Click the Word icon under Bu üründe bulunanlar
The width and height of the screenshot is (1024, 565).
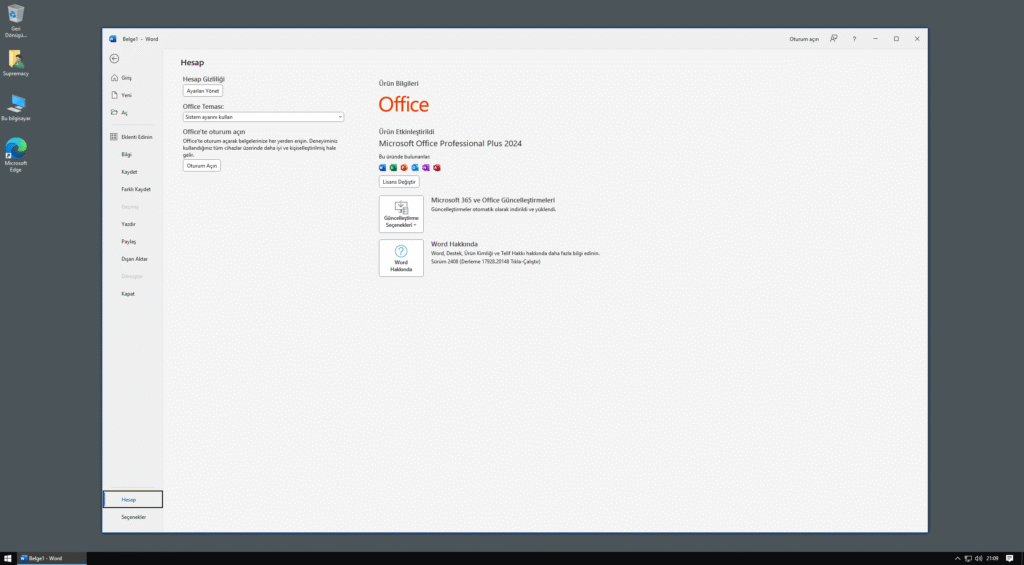click(x=383, y=168)
